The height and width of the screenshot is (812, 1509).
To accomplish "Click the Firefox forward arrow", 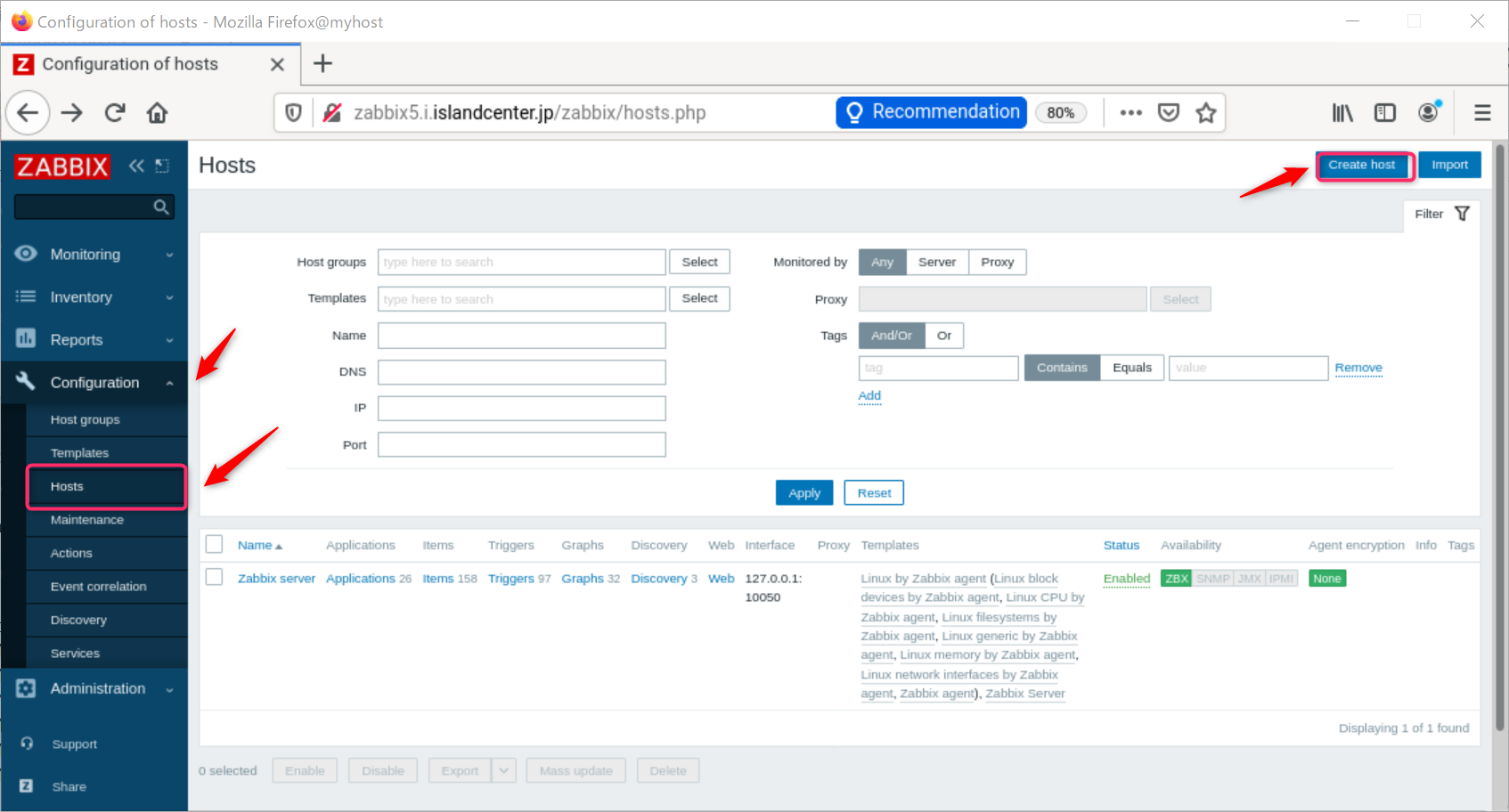I will click(72, 113).
